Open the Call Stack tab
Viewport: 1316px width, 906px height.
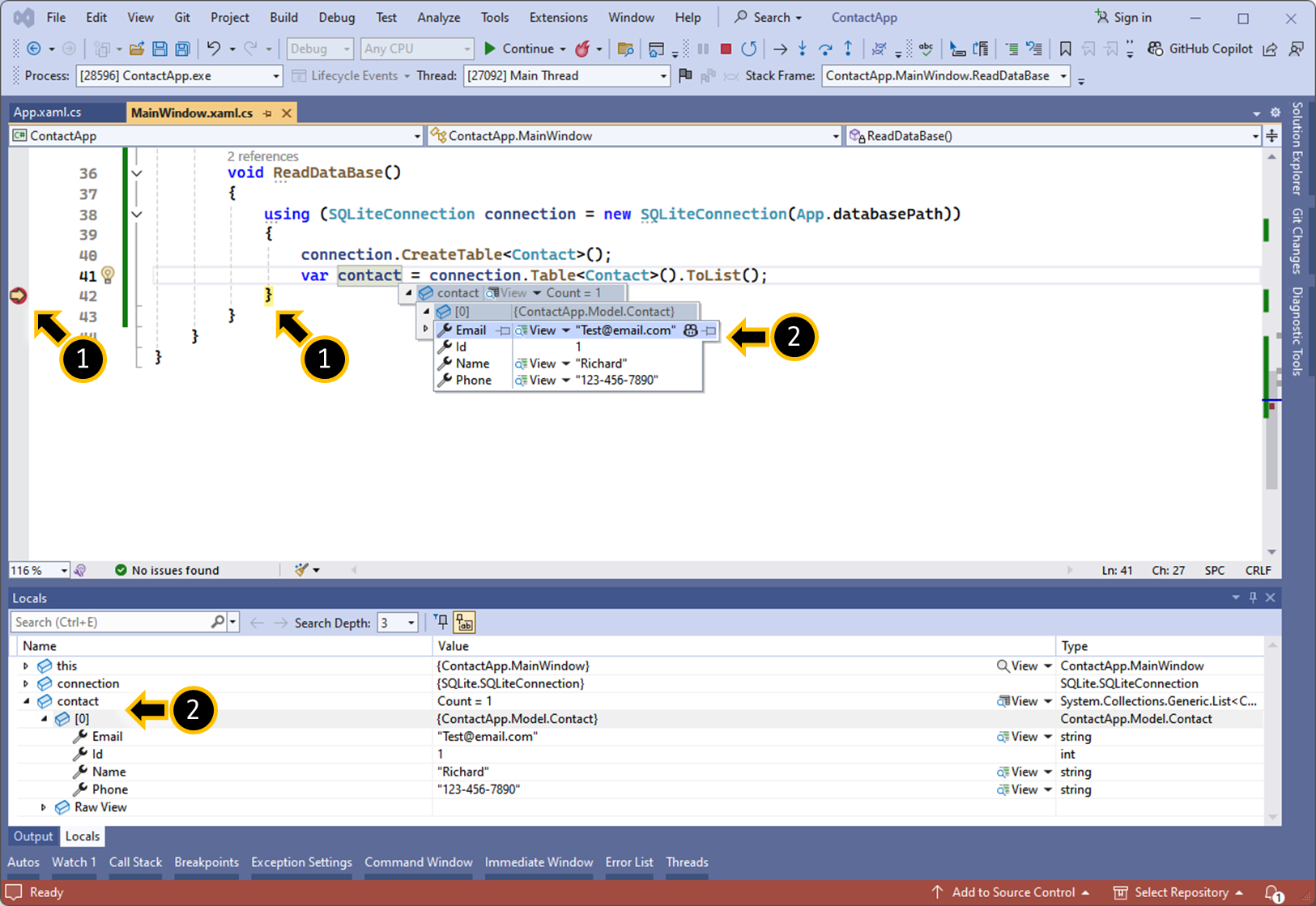pyautogui.click(x=135, y=862)
